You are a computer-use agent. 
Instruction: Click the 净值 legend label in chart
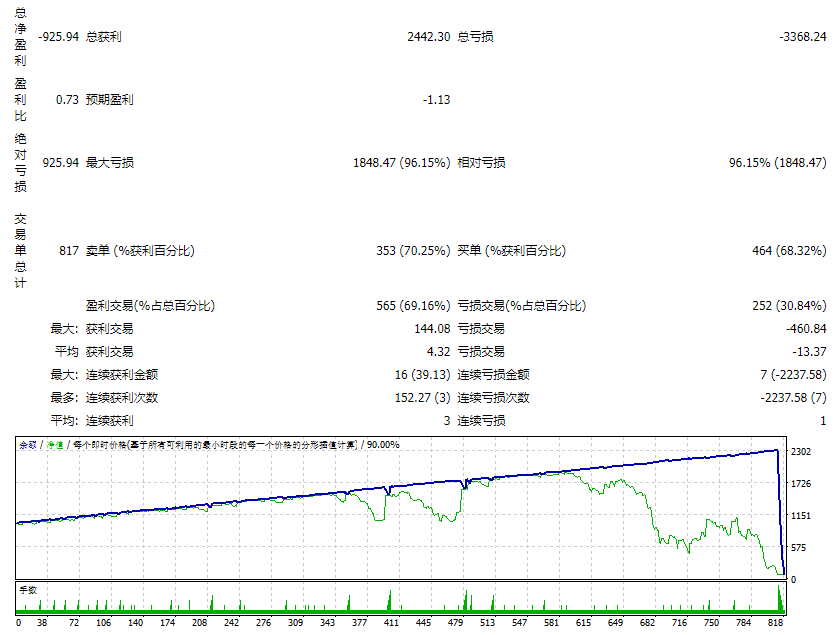coord(55,445)
